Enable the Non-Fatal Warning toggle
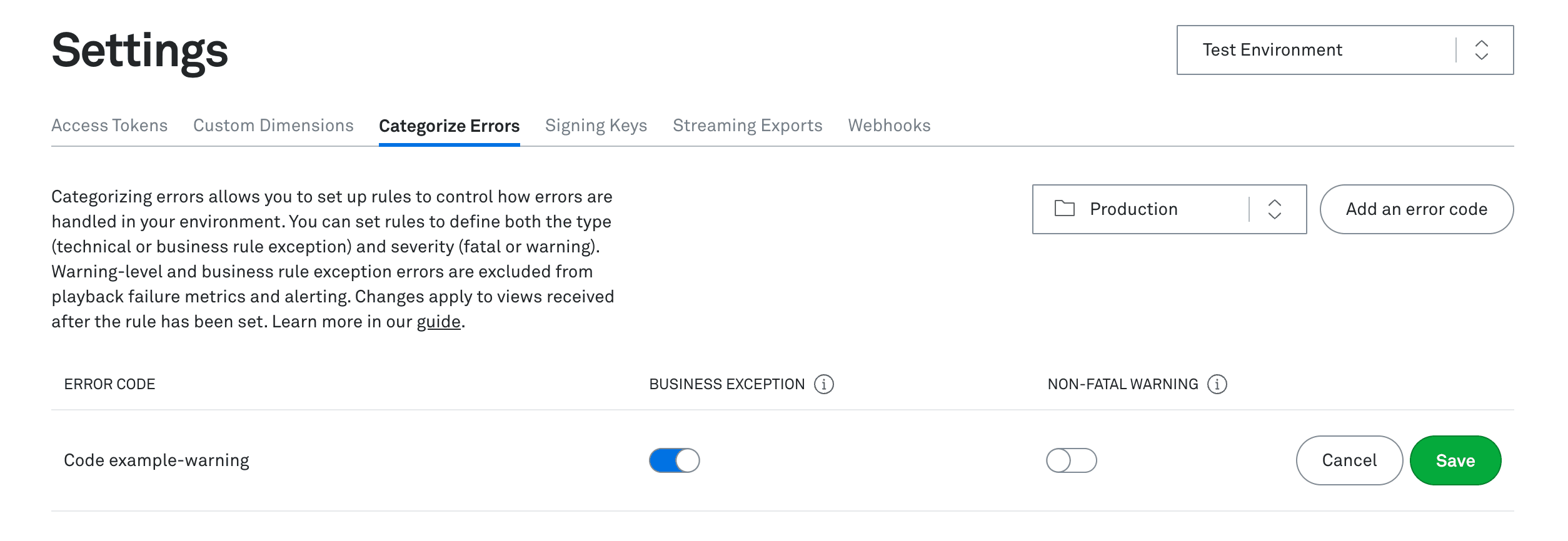This screenshot has width=1568, height=541. [x=1072, y=460]
